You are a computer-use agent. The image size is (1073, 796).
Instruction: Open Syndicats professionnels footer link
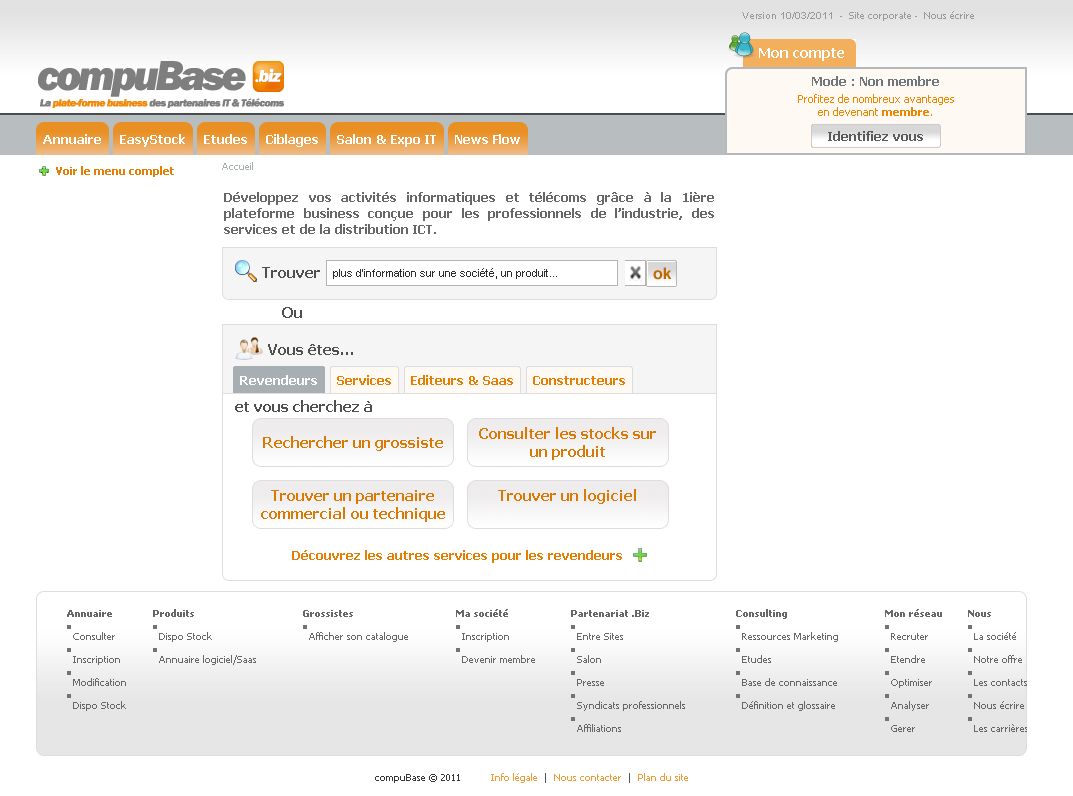coord(630,706)
